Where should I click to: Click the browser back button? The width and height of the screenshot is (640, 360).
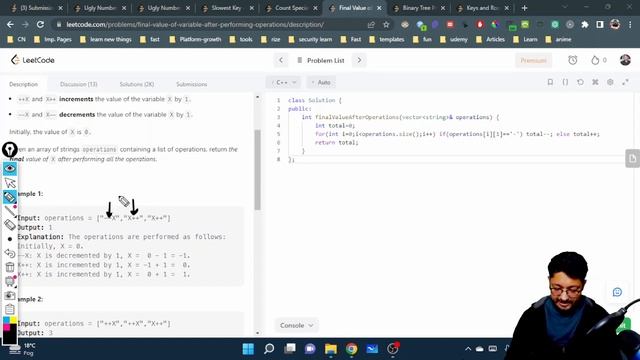coord(10,24)
